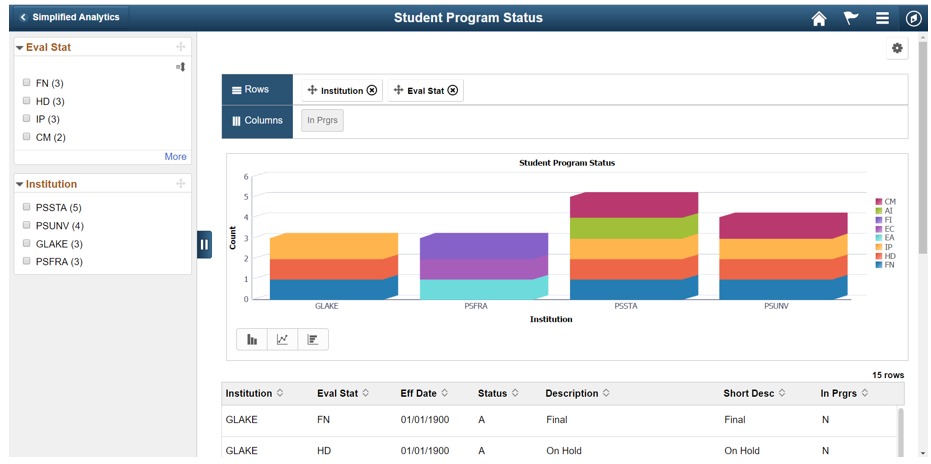Image resolution: width=931 pixels, height=464 pixels.
Task: Check the FN (3) filter
Action: coord(27,83)
